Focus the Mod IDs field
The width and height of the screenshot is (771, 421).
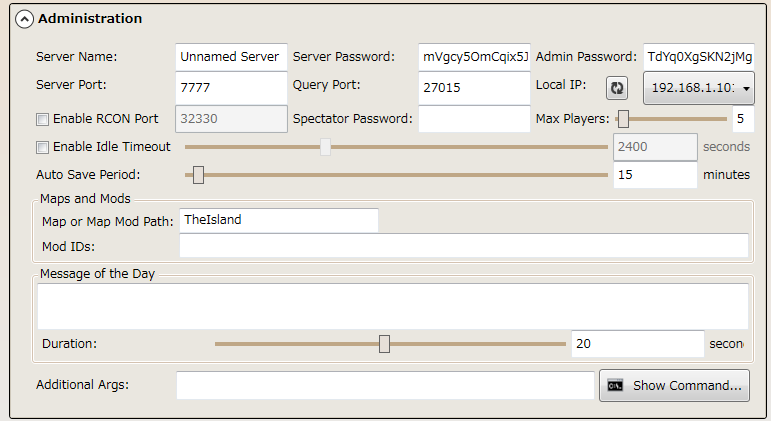[464, 245]
